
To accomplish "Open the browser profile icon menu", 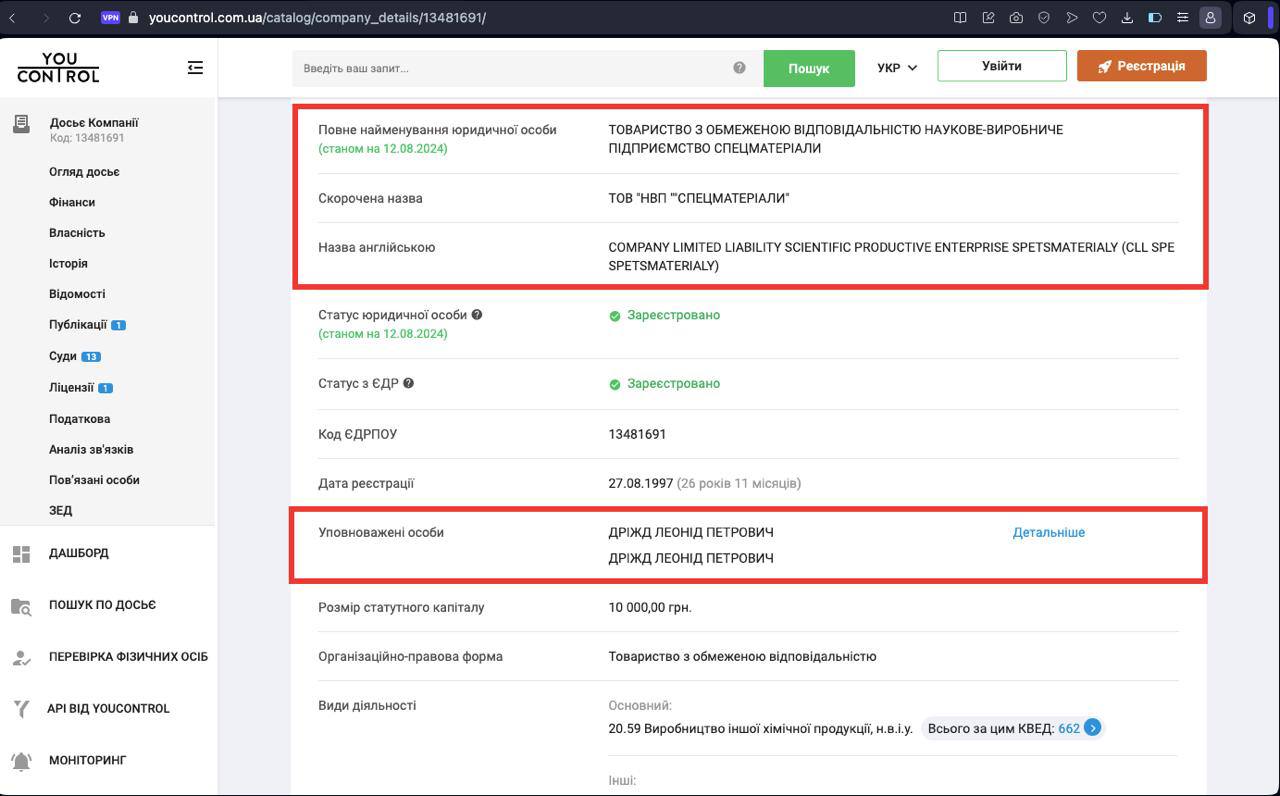I will tap(1210, 18).
